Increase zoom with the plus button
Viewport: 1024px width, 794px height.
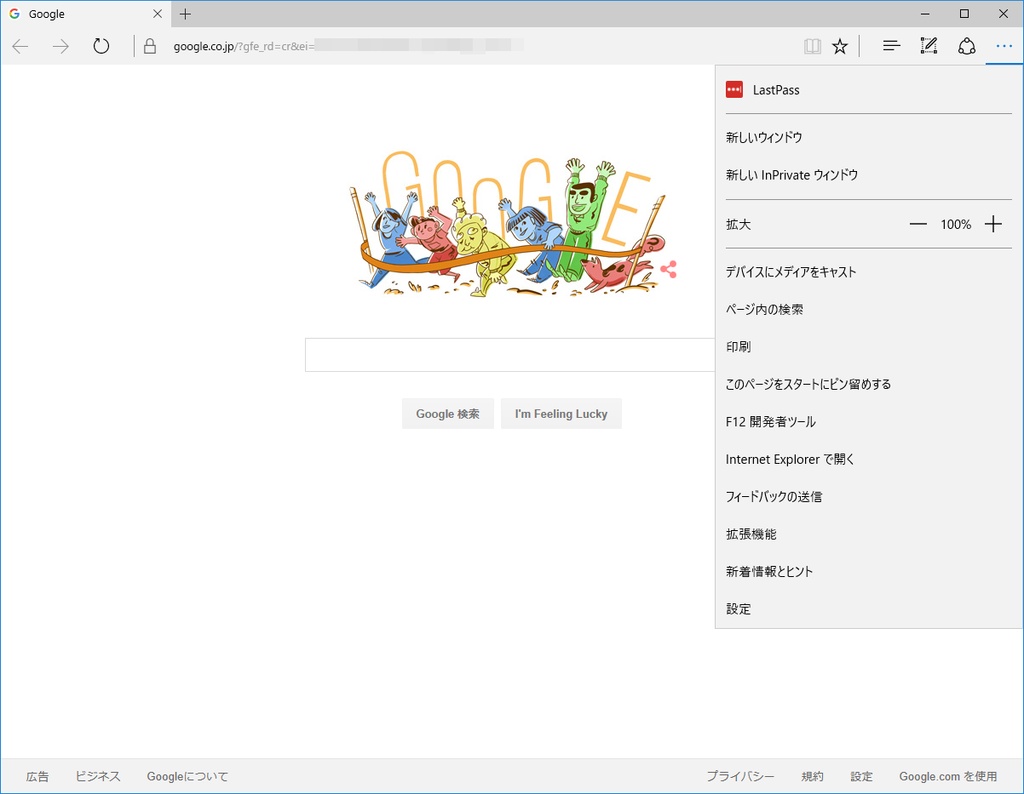pos(993,225)
